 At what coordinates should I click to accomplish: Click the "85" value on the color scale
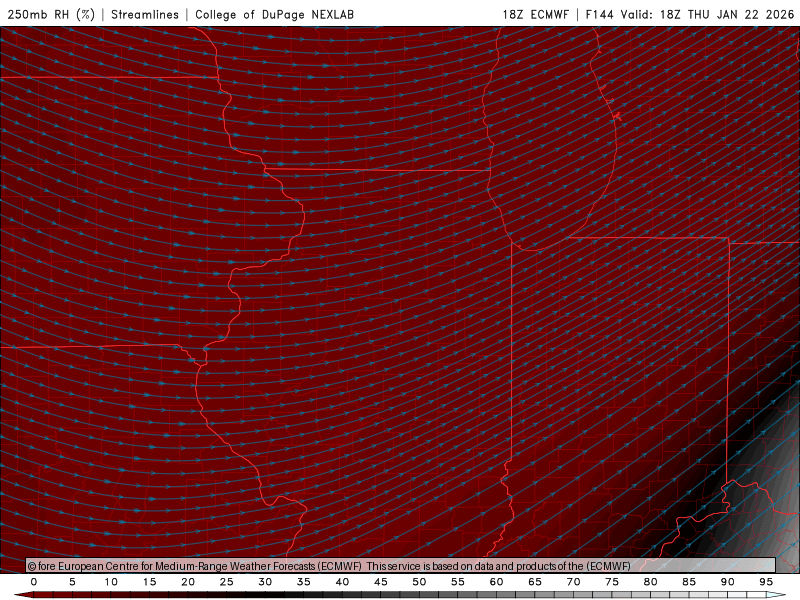689,582
